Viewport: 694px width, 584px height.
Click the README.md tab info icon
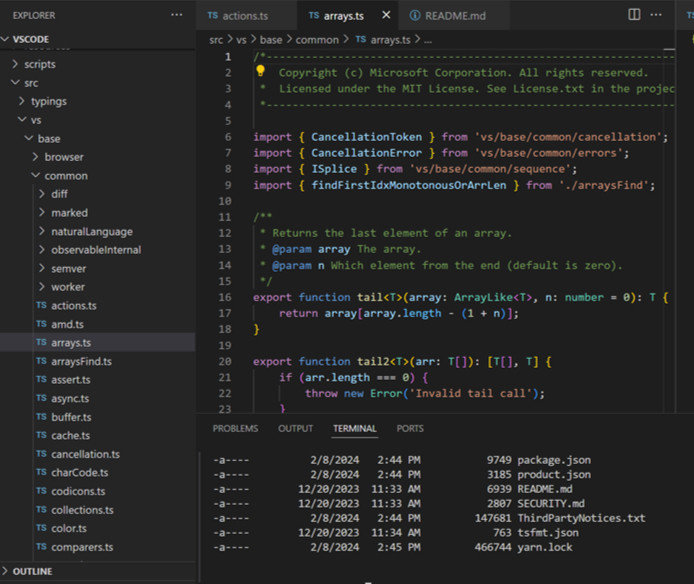pos(415,16)
